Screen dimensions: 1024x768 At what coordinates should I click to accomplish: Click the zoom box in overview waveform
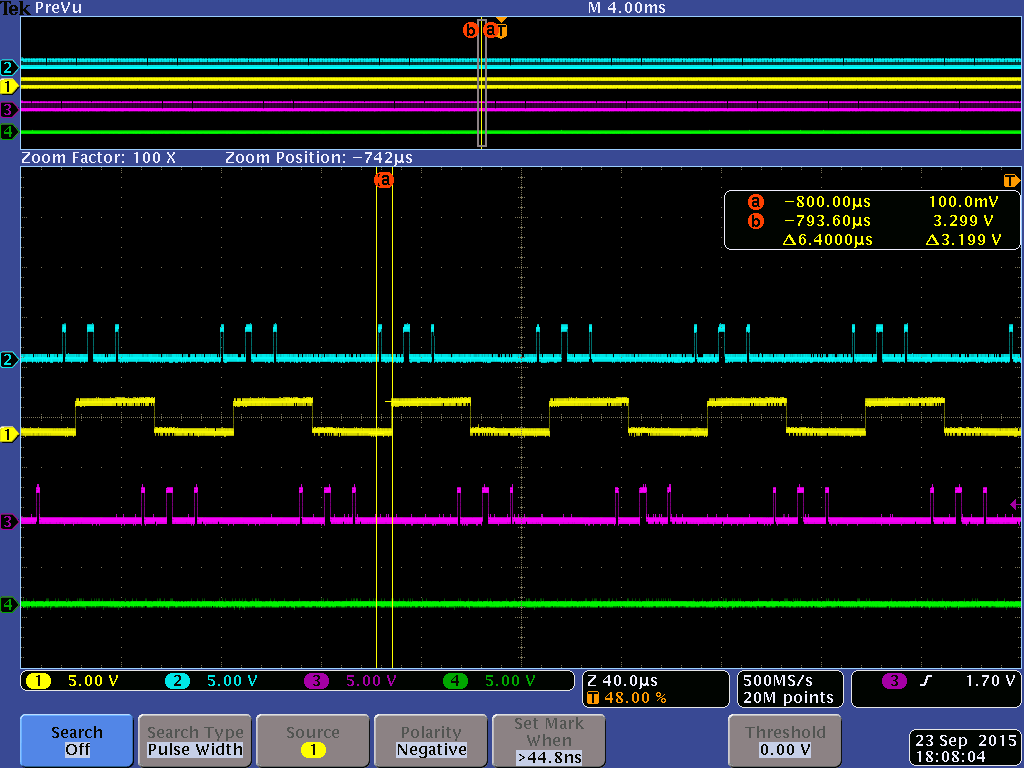coord(482,84)
